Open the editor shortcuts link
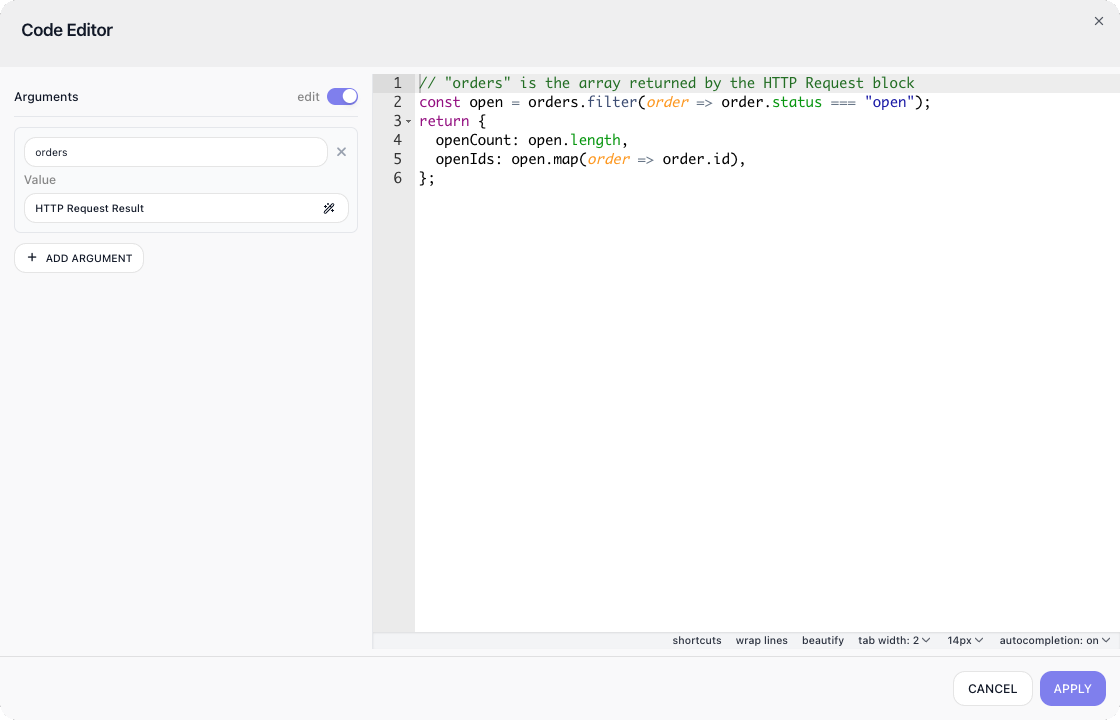Image resolution: width=1120 pixels, height=720 pixels. pos(696,641)
